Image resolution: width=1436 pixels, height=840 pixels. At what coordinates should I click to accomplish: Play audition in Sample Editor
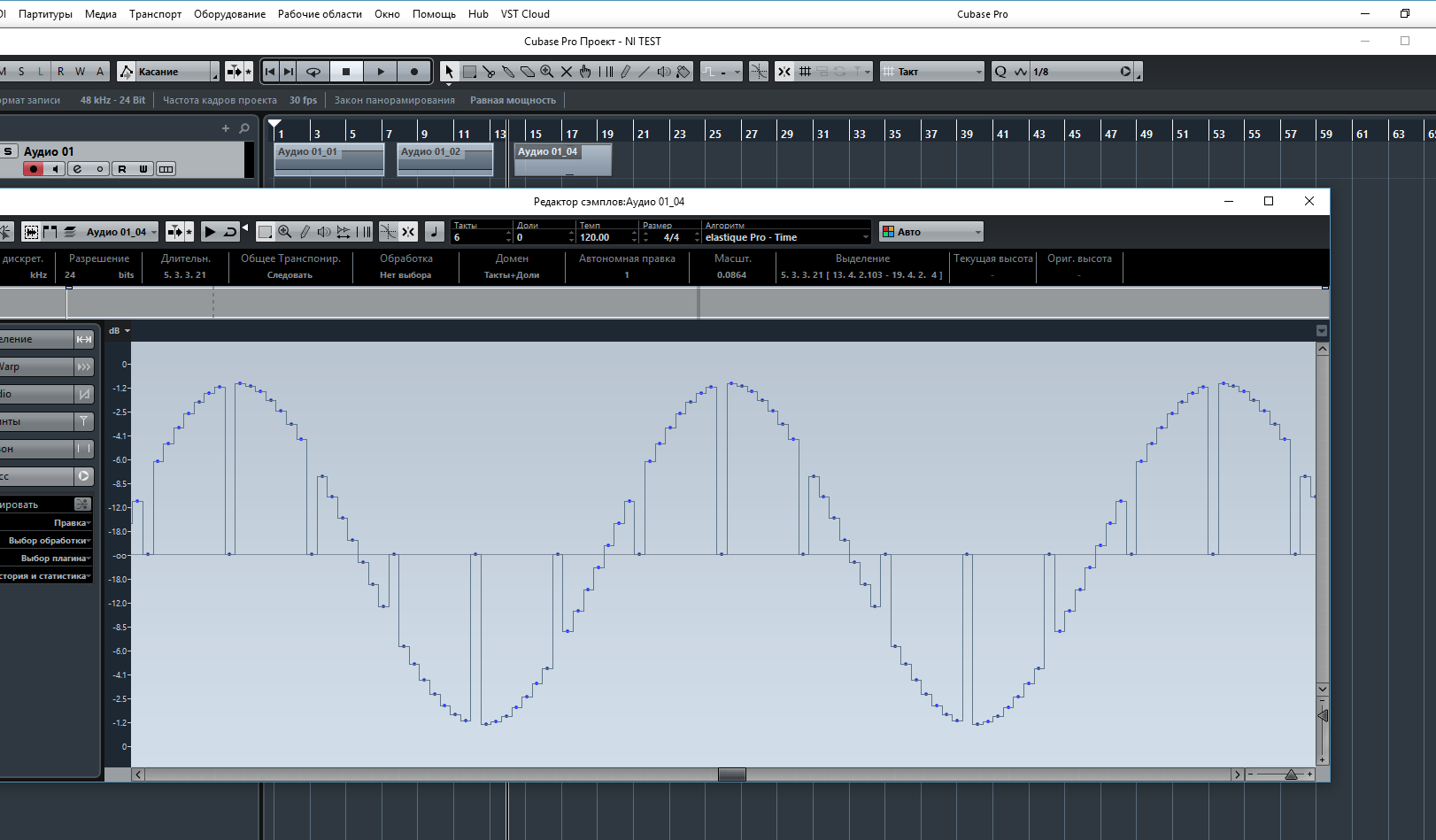coord(210,232)
